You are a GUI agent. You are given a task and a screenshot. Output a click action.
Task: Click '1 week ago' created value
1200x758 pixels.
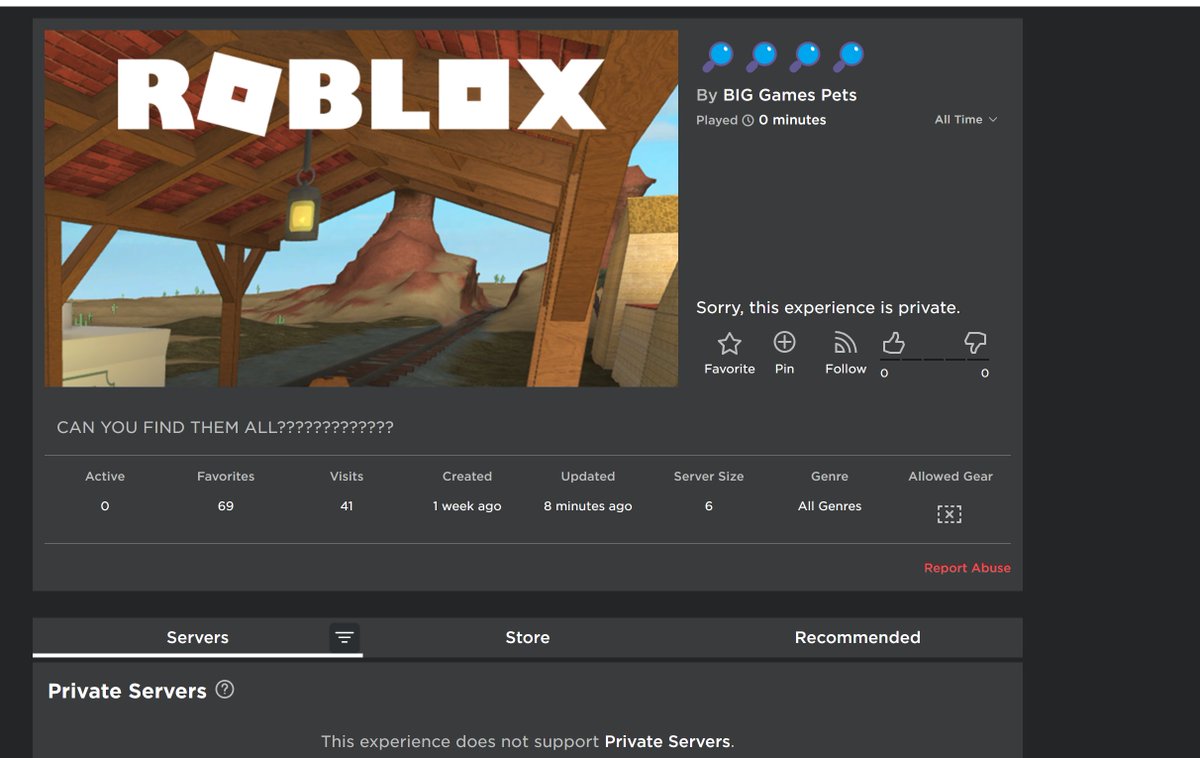click(x=467, y=506)
